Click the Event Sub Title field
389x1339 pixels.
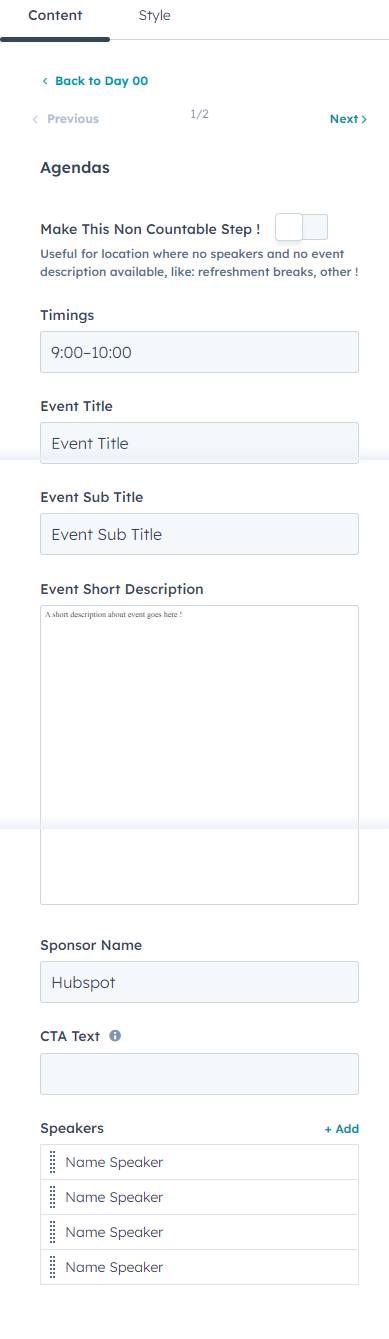tap(199, 534)
